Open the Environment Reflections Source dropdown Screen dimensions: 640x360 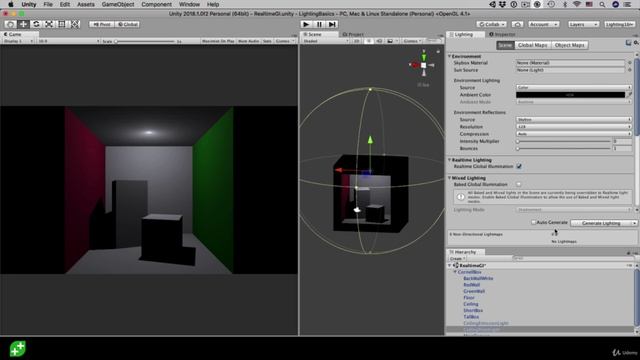pyautogui.click(x=573, y=120)
